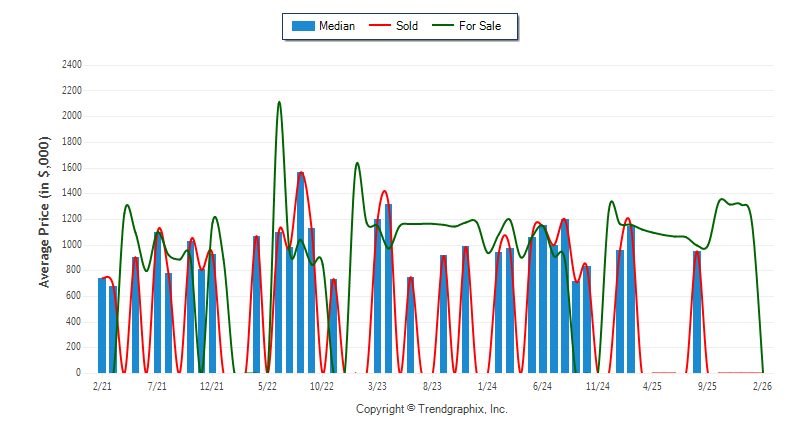This screenshot has height=434, width=800.
Task: Click the isolated blue bar near 9/25
Action: pyautogui.click(x=697, y=311)
